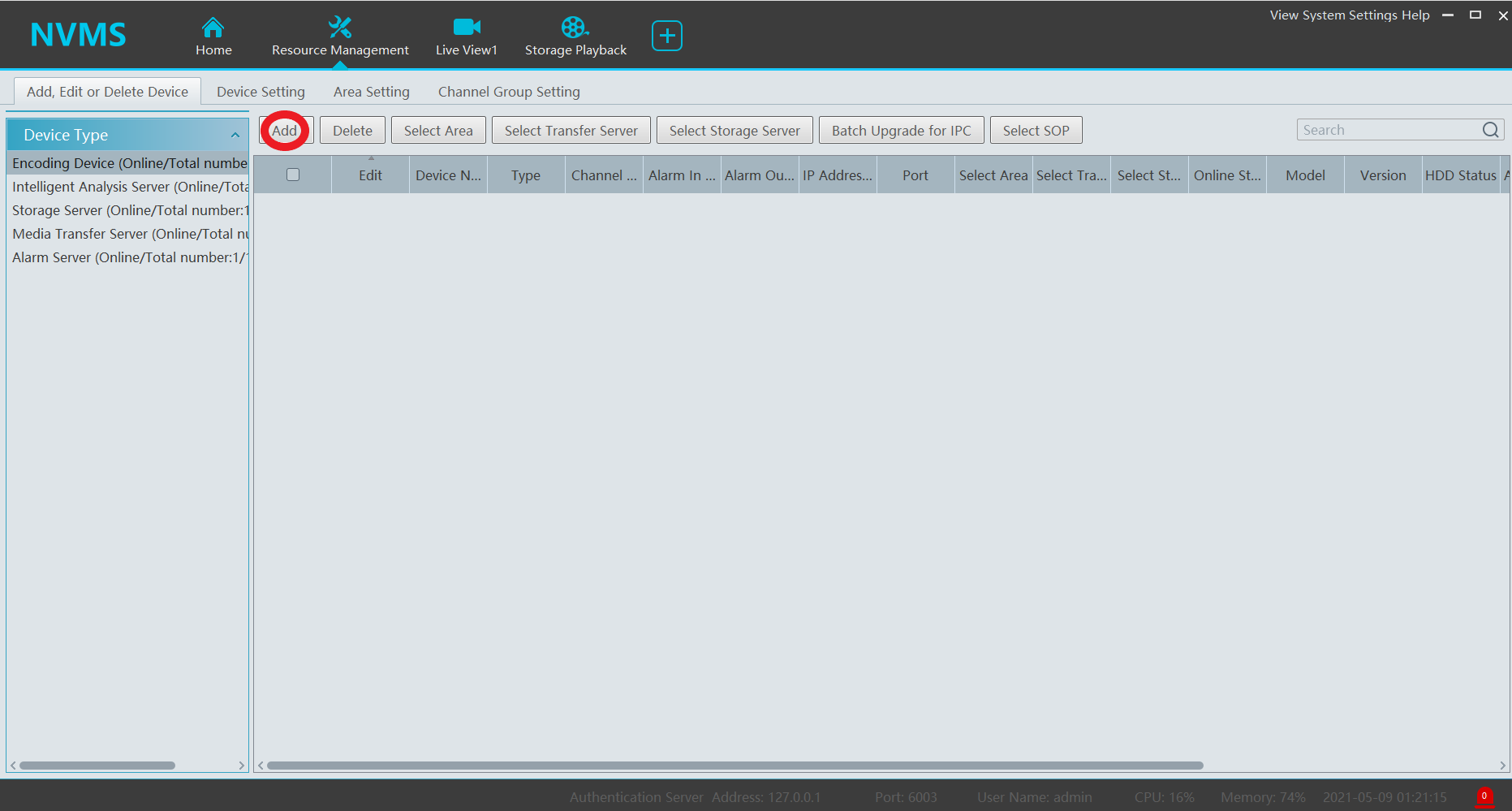Toggle the select-all checkbox in table header
Image resolution: width=1512 pixels, height=811 pixels.
pos(293,175)
